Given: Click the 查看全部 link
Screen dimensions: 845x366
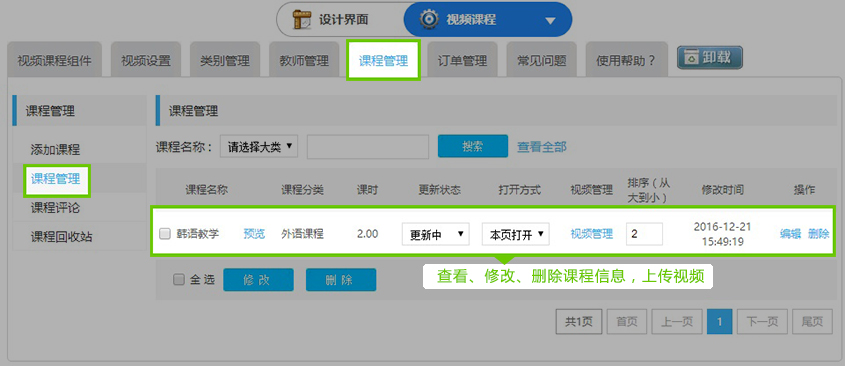Looking at the screenshot, I should tap(542, 147).
